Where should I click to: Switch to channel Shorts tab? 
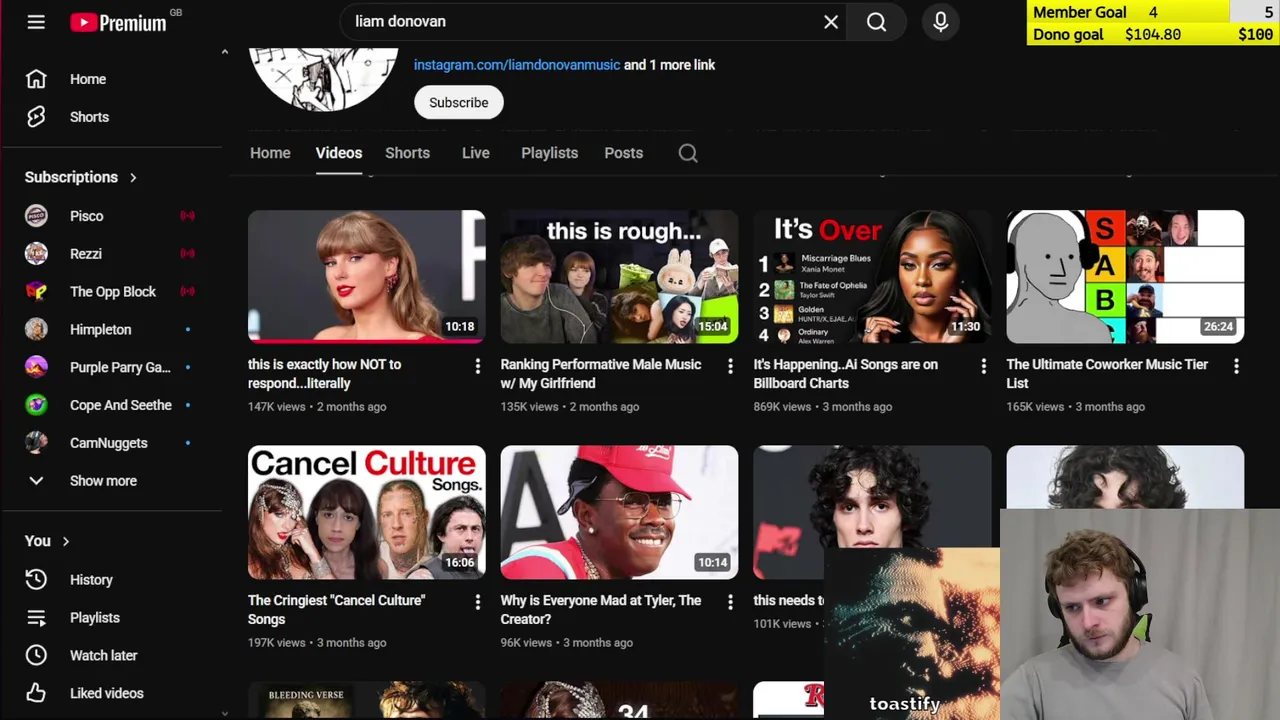(x=408, y=153)
